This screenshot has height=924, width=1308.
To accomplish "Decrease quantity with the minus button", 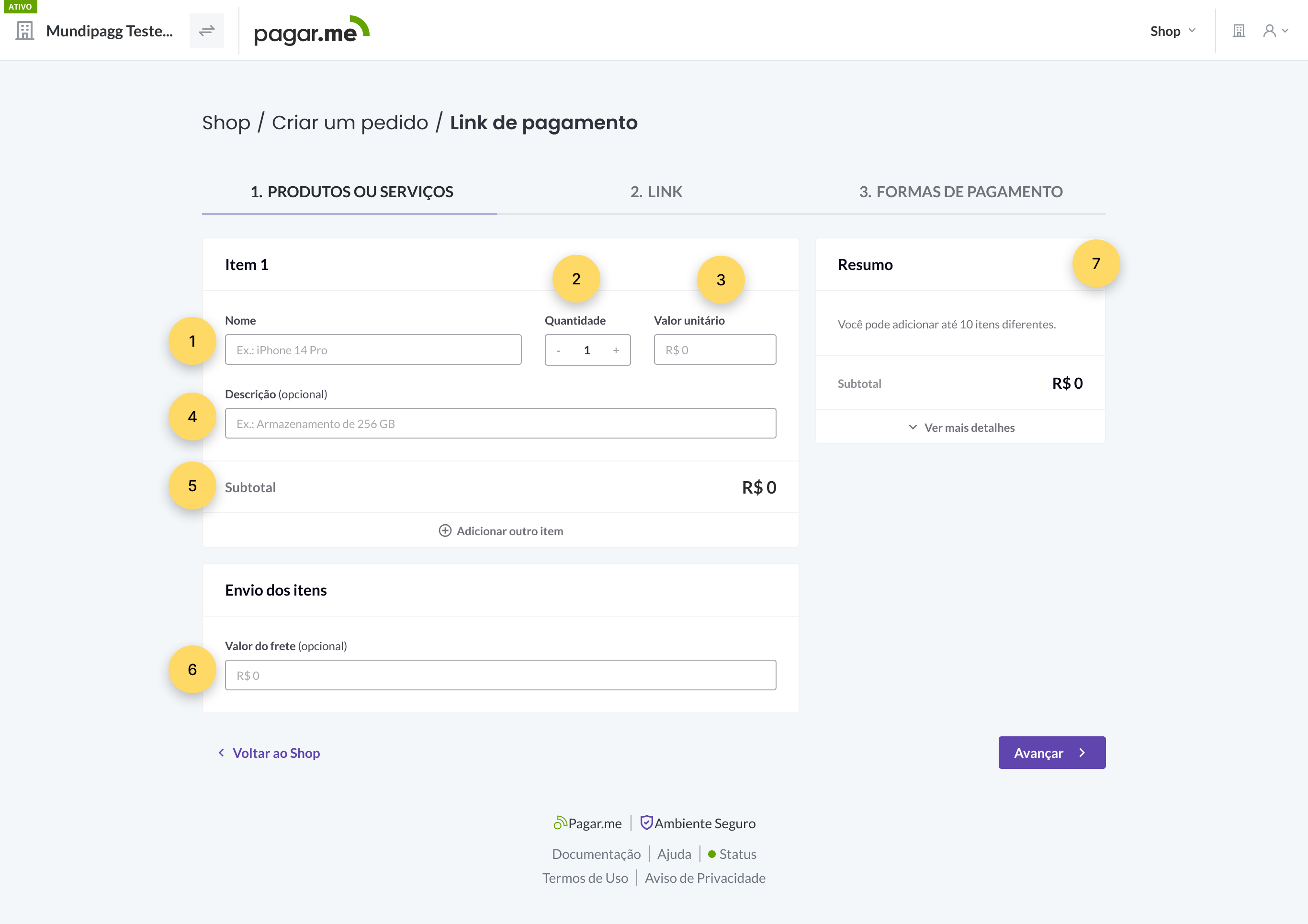I will [x=558, y=350].
